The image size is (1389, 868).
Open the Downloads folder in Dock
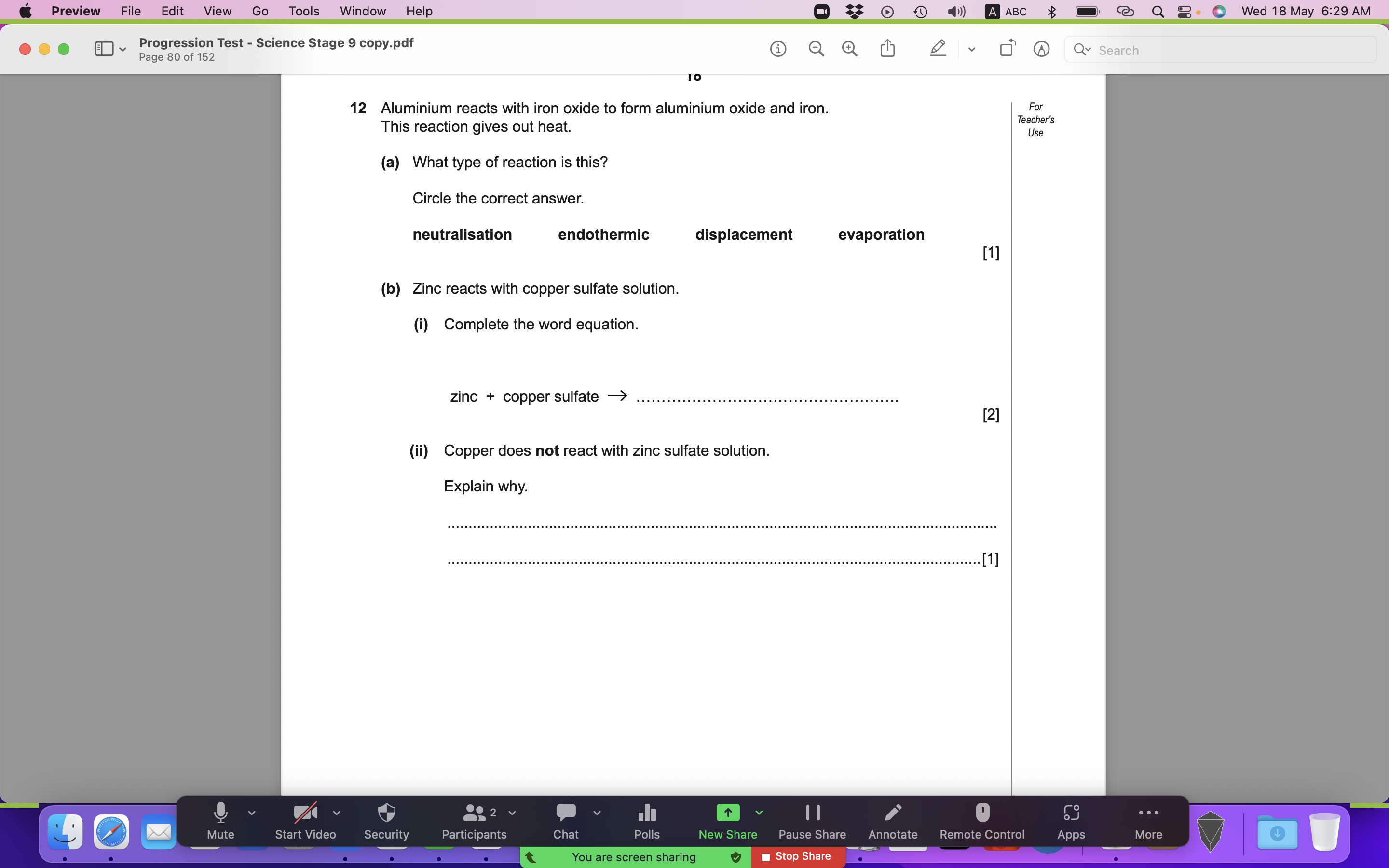click(x=1277, y=832)
